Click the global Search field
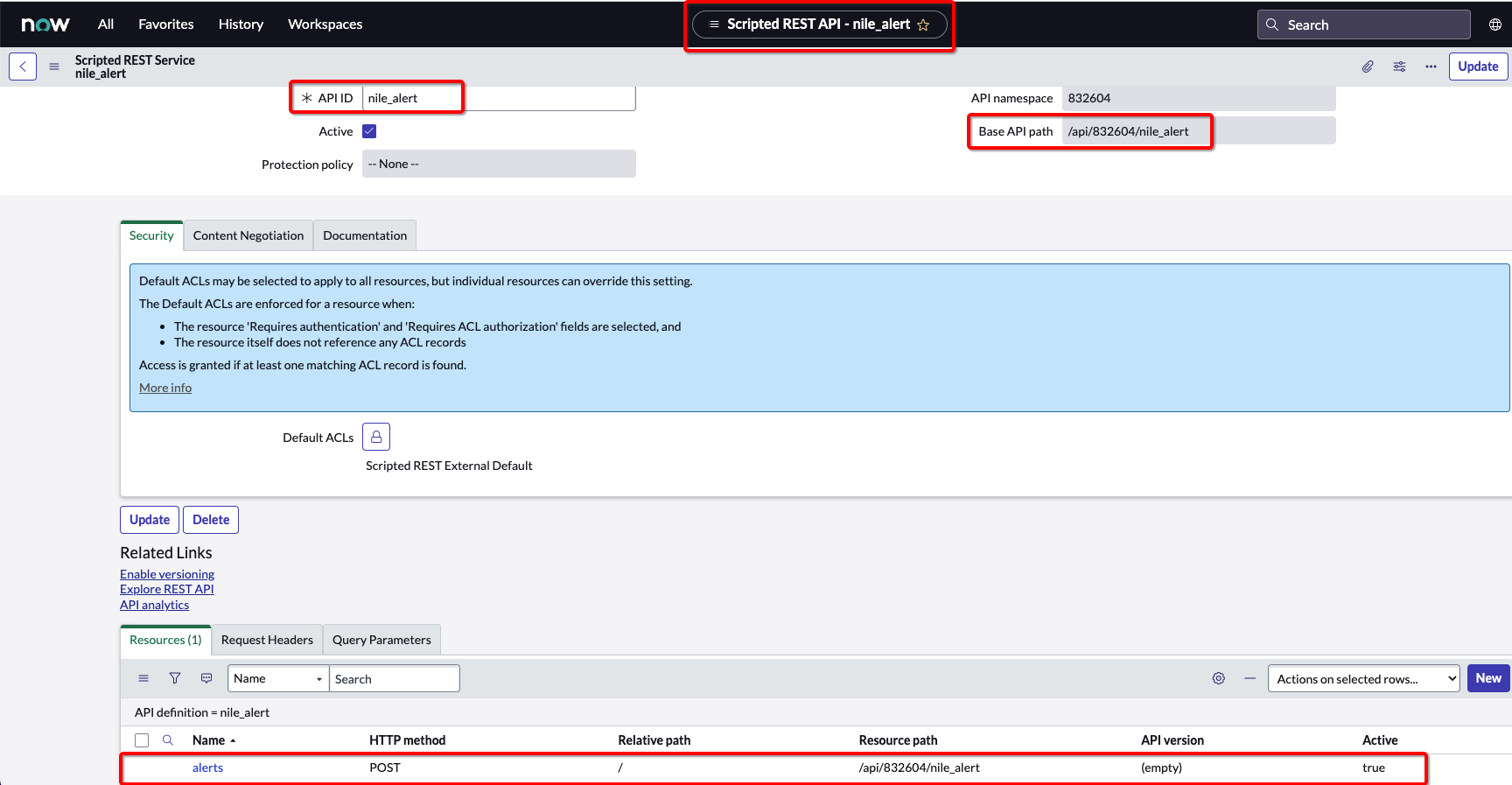This screenshot has width=1512, height=785. click(x=1363, y=25)
